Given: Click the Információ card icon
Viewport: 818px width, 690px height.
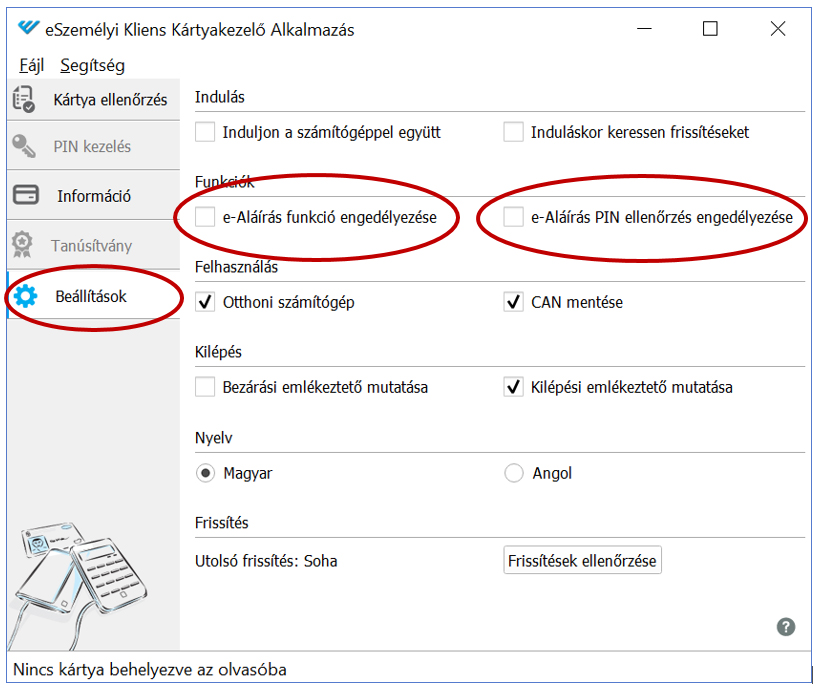Looking at the screenshot, I should (25, 195).
